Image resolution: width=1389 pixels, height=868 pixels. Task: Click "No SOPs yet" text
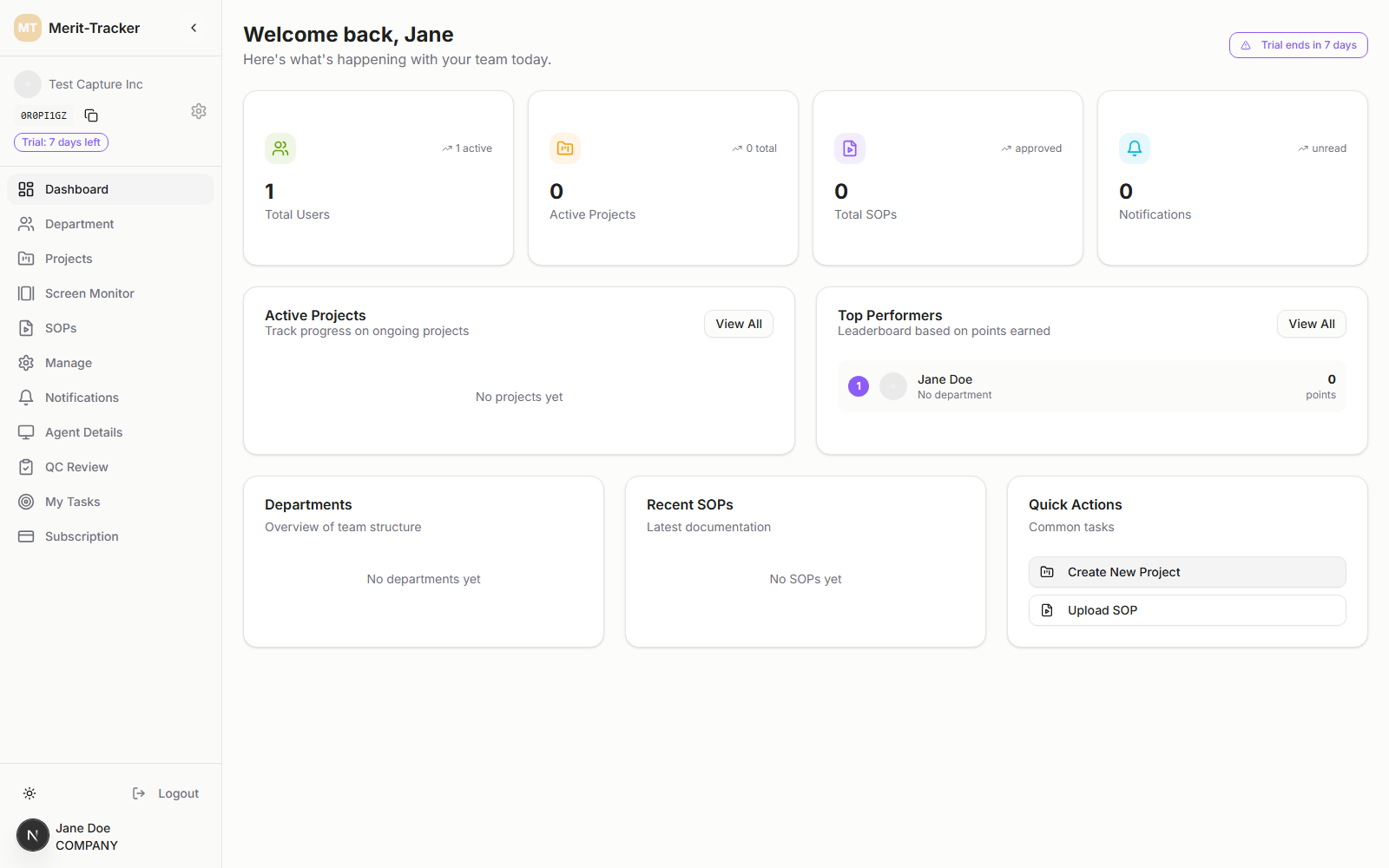[x=806, y=579]
